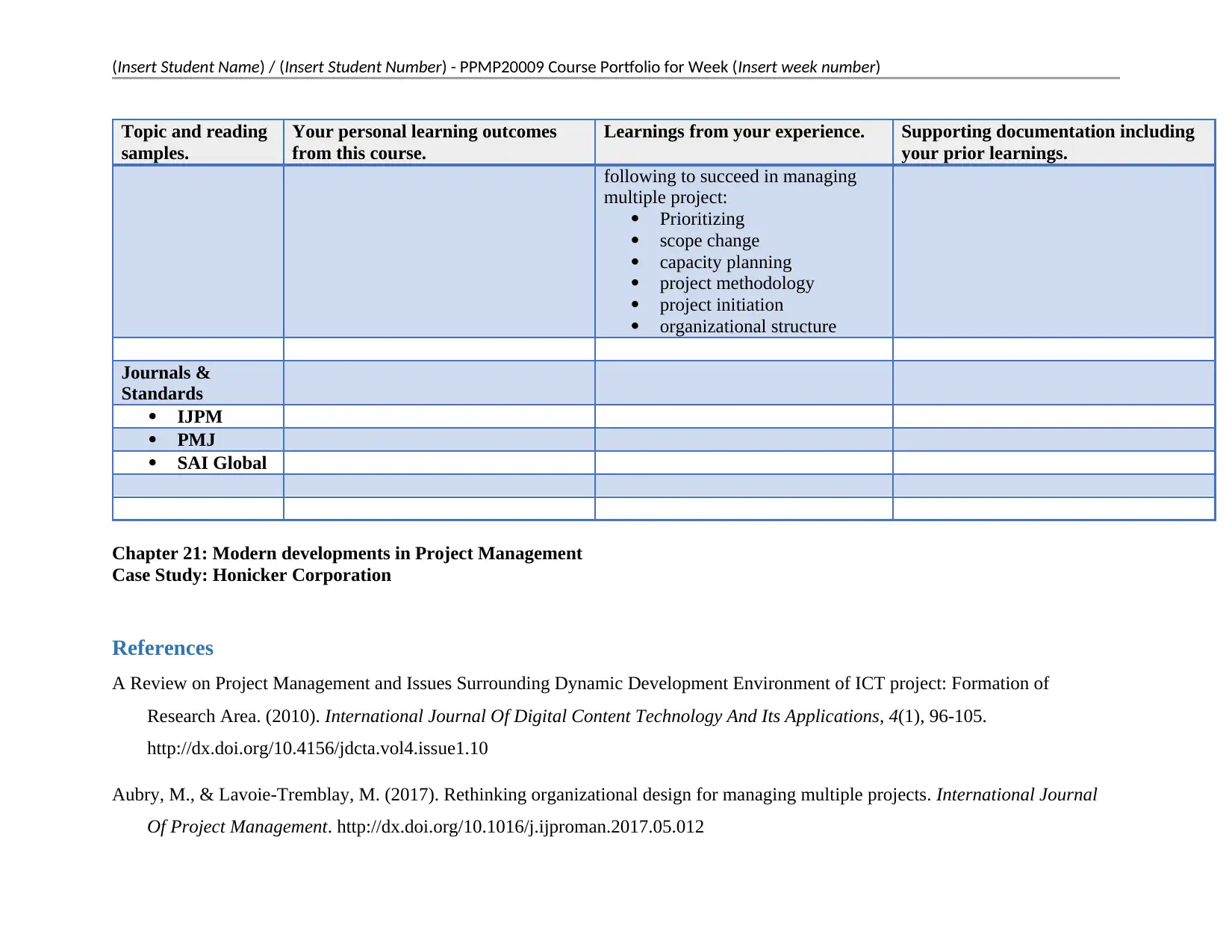The image size is (1232, 952).
Task: Select 'Your personal learning outcomes' column header
Action: [x=439, y=142]
